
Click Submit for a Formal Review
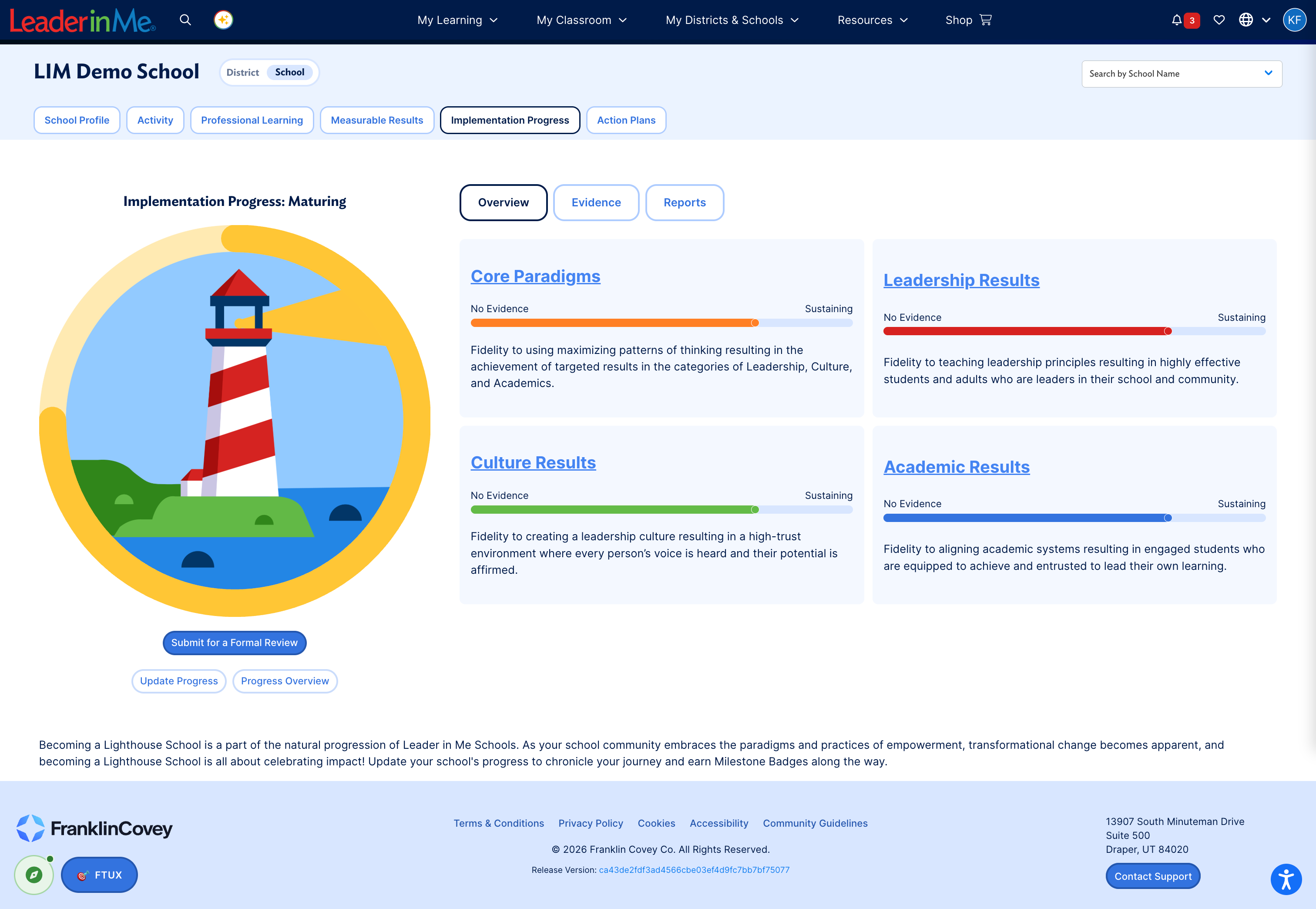(235, 643)
